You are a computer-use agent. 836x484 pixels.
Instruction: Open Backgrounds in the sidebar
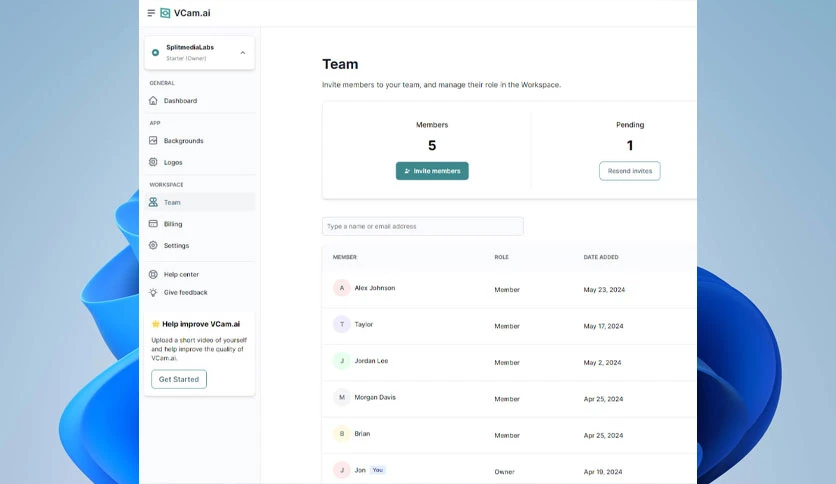click(x=183, y=141)
